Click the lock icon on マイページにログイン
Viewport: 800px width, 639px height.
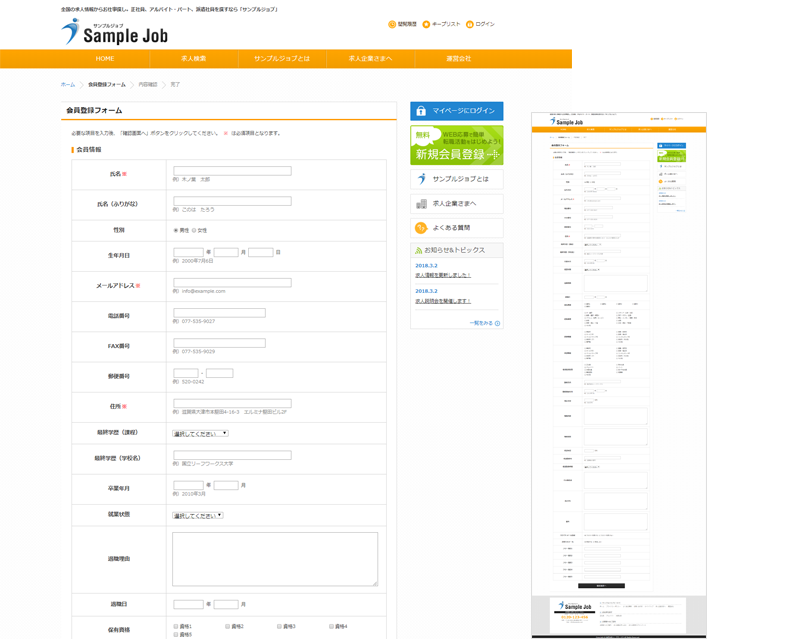click(421, 111)
